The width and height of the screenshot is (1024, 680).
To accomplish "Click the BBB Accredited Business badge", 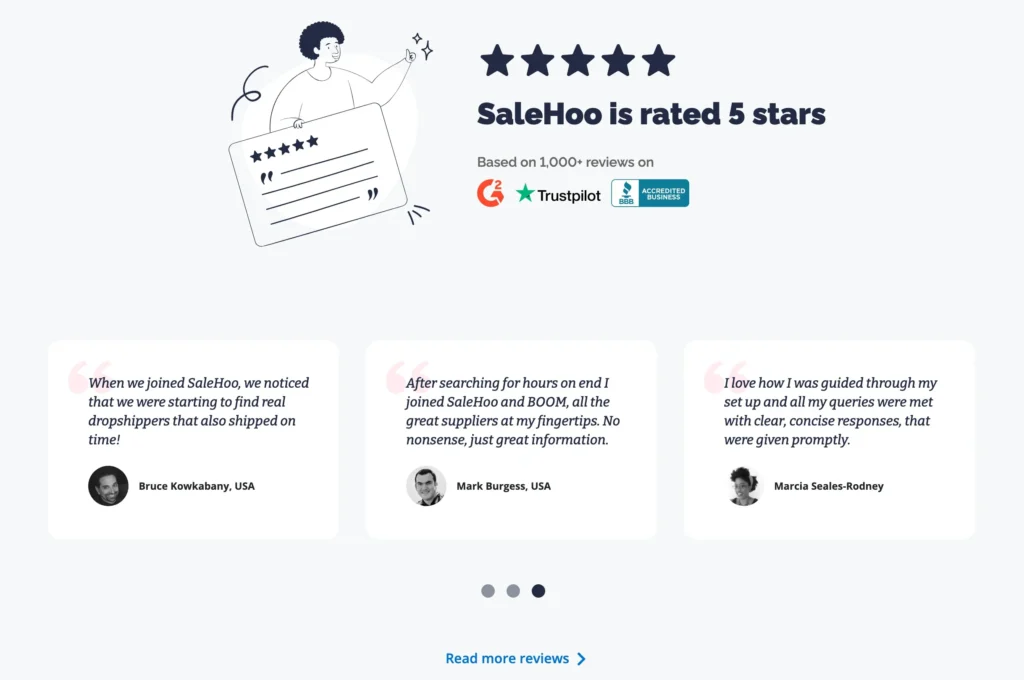I will [x=650, y=193].
